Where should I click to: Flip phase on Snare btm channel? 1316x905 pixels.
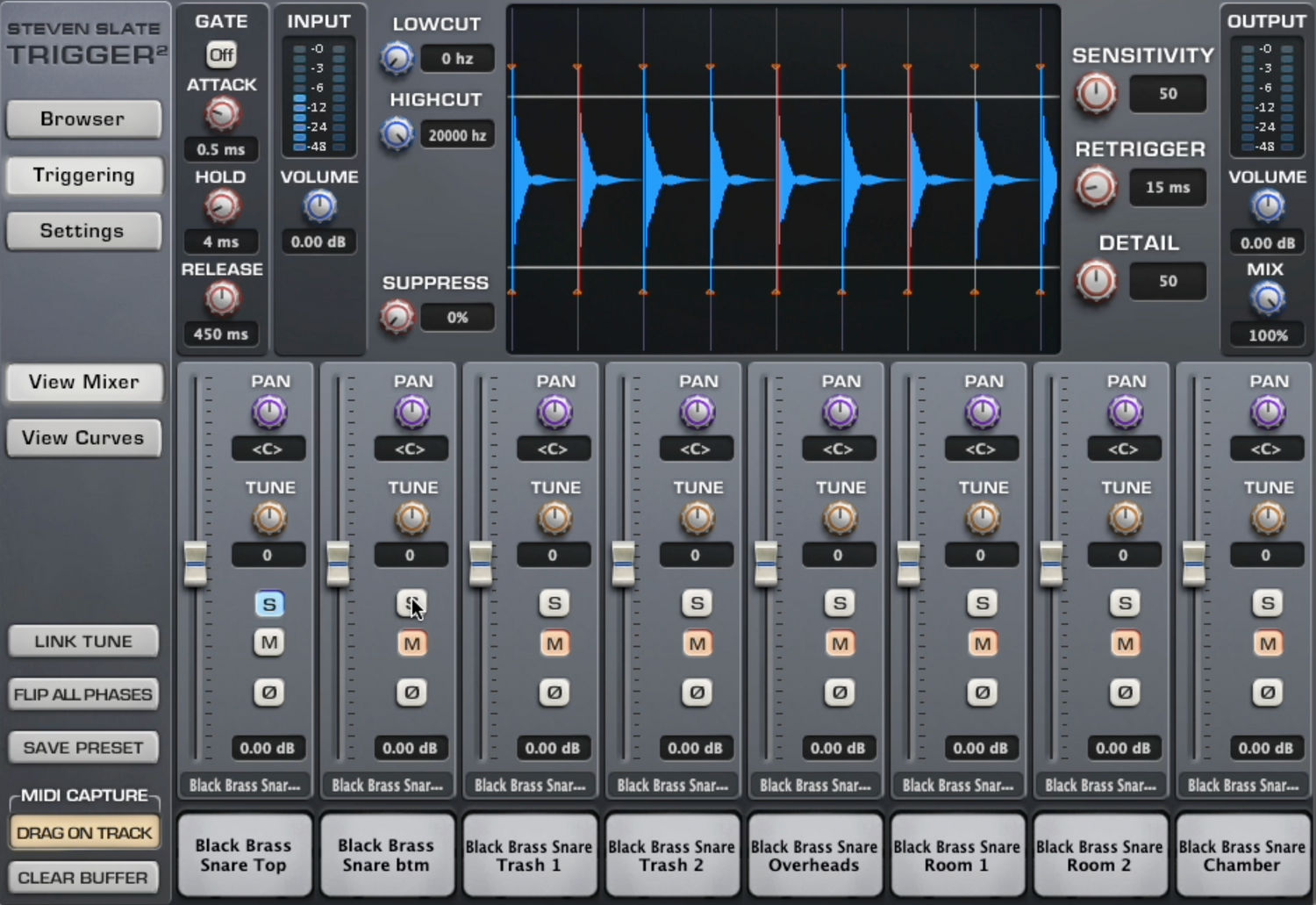[411, 693]
